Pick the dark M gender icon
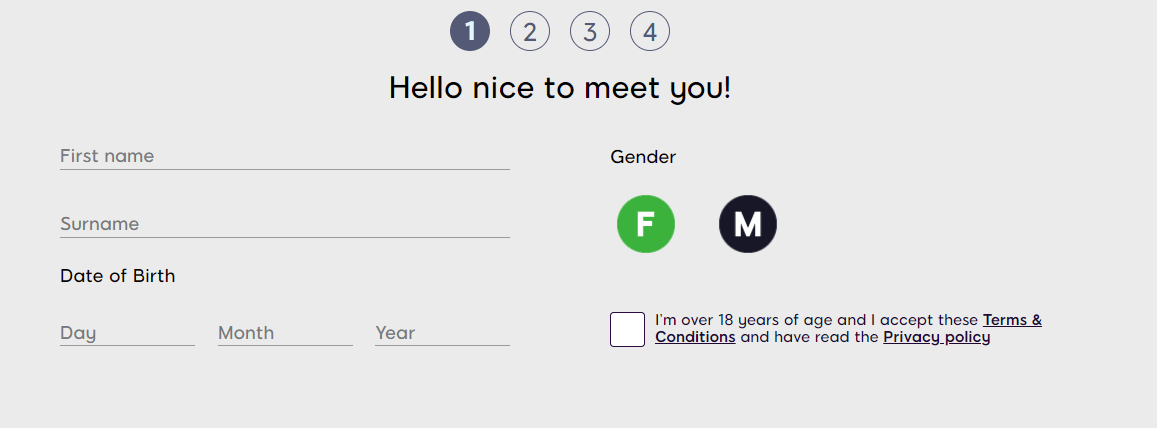The width and height of the screenshot is (1157, 428). tap(748, 224)
